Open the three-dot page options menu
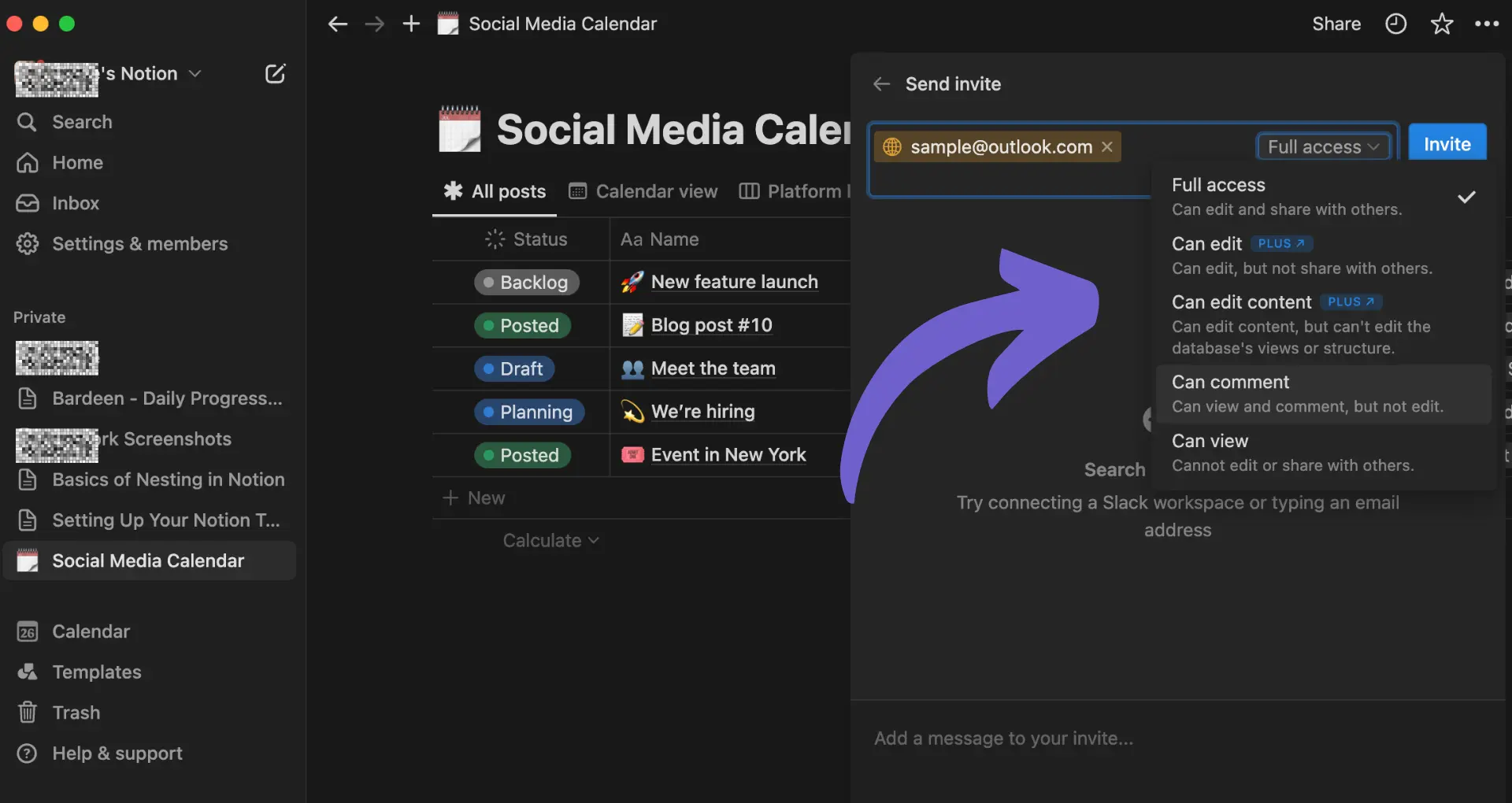This screenshot has height=803, width=1512. click(x=1487, y=24)
